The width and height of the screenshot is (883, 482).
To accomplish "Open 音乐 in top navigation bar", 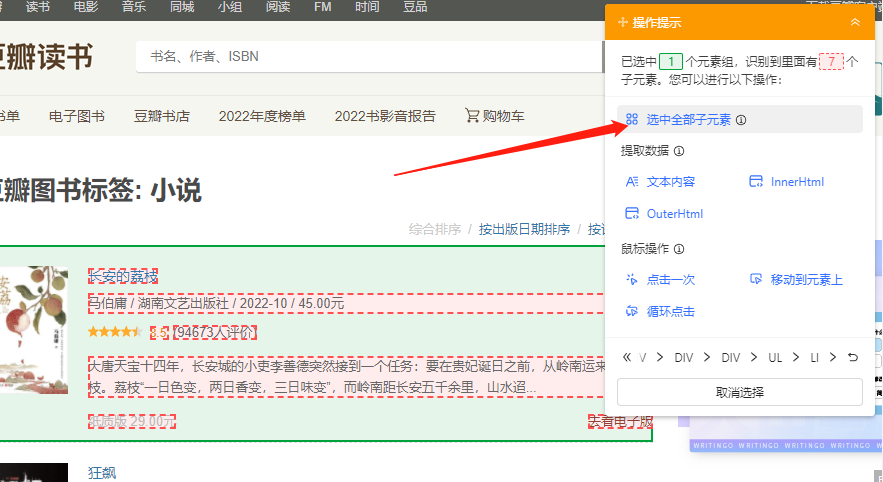I will click(133, 7).
